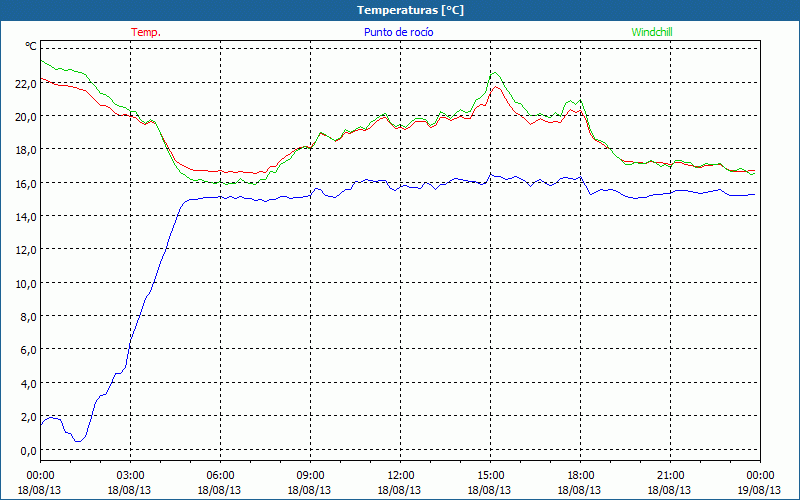Click the 22,0 value on the y-axis
Image resolution: width=800 pixels, height=500 pixels.
[26, 84]
